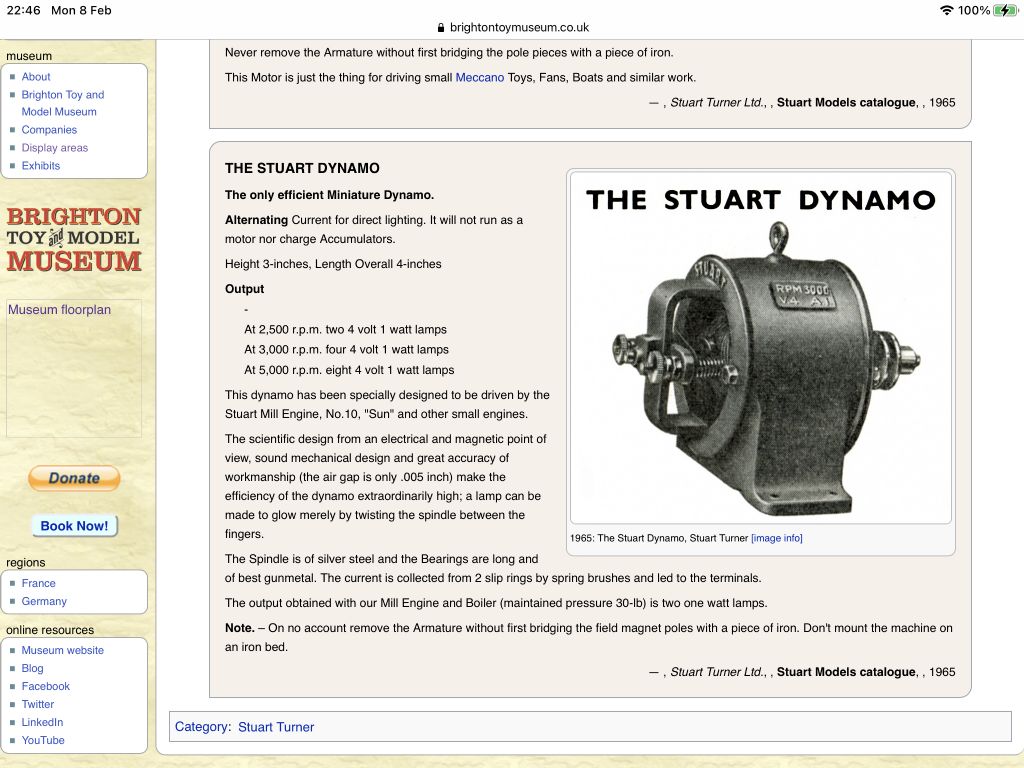
Task: Follow the Meccano hyperlink in the text
Action: [x=479, y=77]
